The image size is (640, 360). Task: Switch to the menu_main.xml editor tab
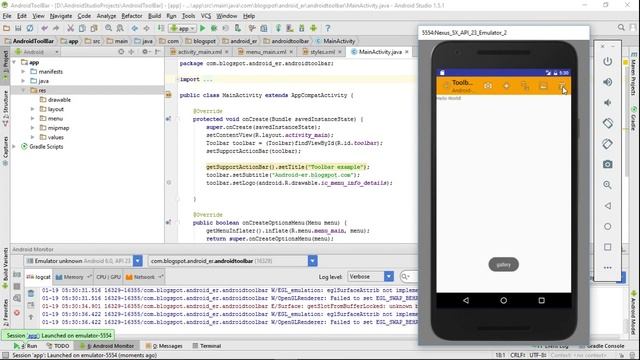click(265, 52)
